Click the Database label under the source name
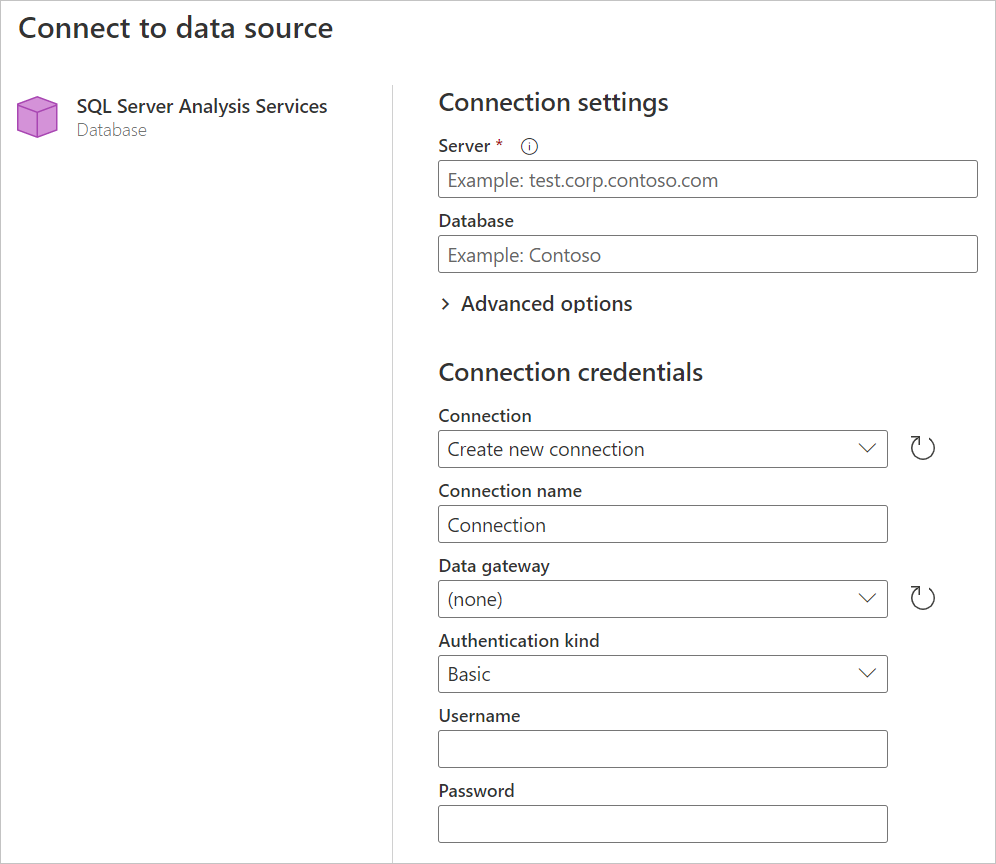This screenshot has width=996, height=864. [x=111, y=130]
